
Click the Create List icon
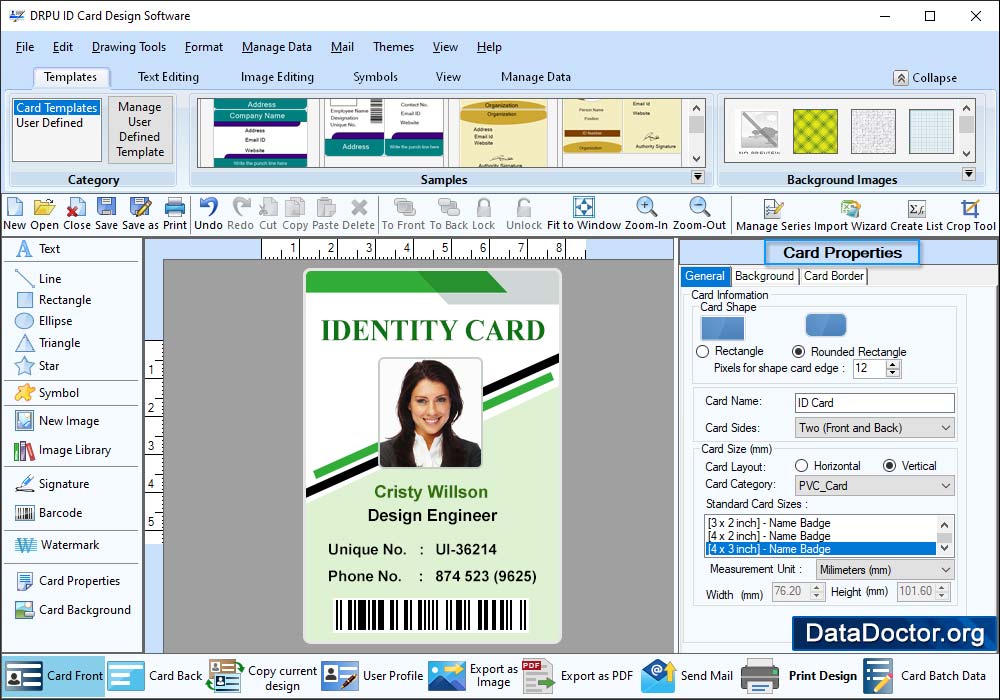tap(916, 208)
